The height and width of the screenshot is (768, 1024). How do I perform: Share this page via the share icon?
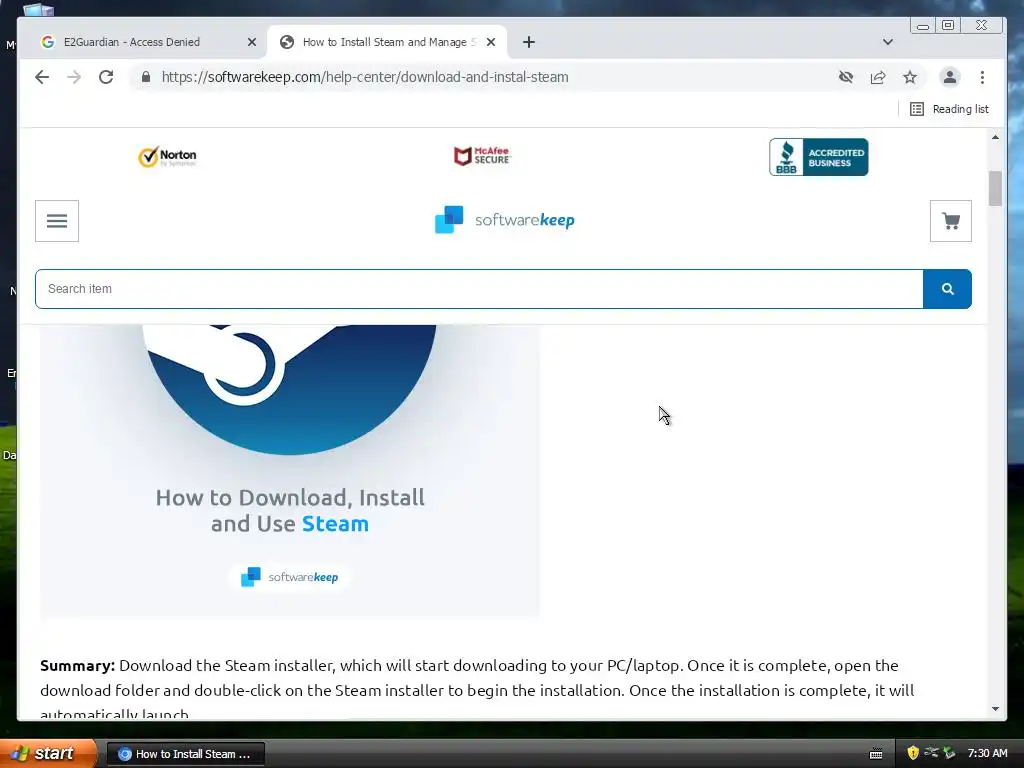point(878,77)
